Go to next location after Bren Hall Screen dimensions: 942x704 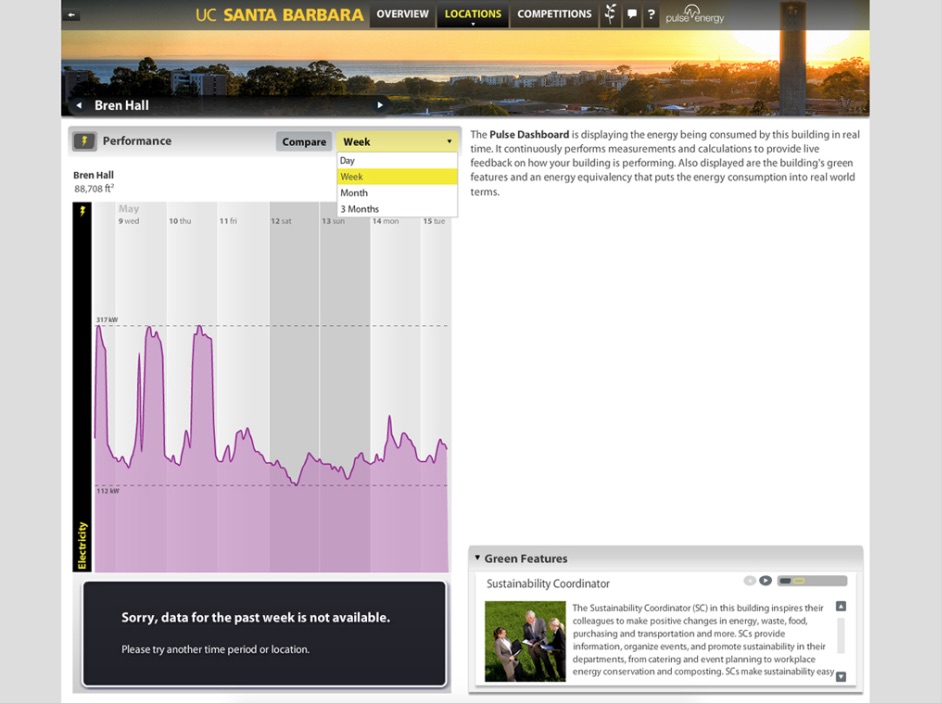(380, 105)
